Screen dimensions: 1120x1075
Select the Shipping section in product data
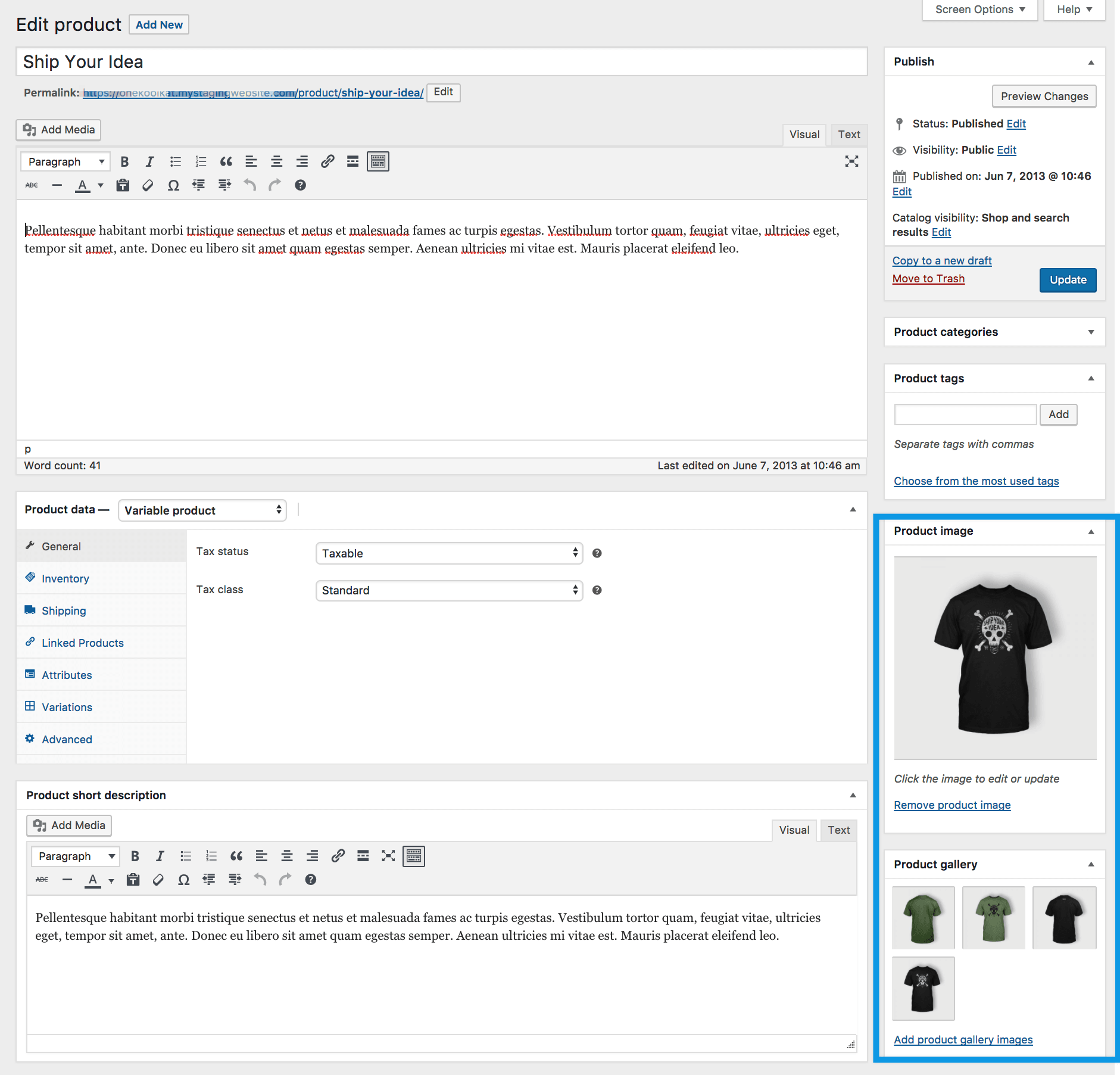pyautogui.click(x=63, y=610)
